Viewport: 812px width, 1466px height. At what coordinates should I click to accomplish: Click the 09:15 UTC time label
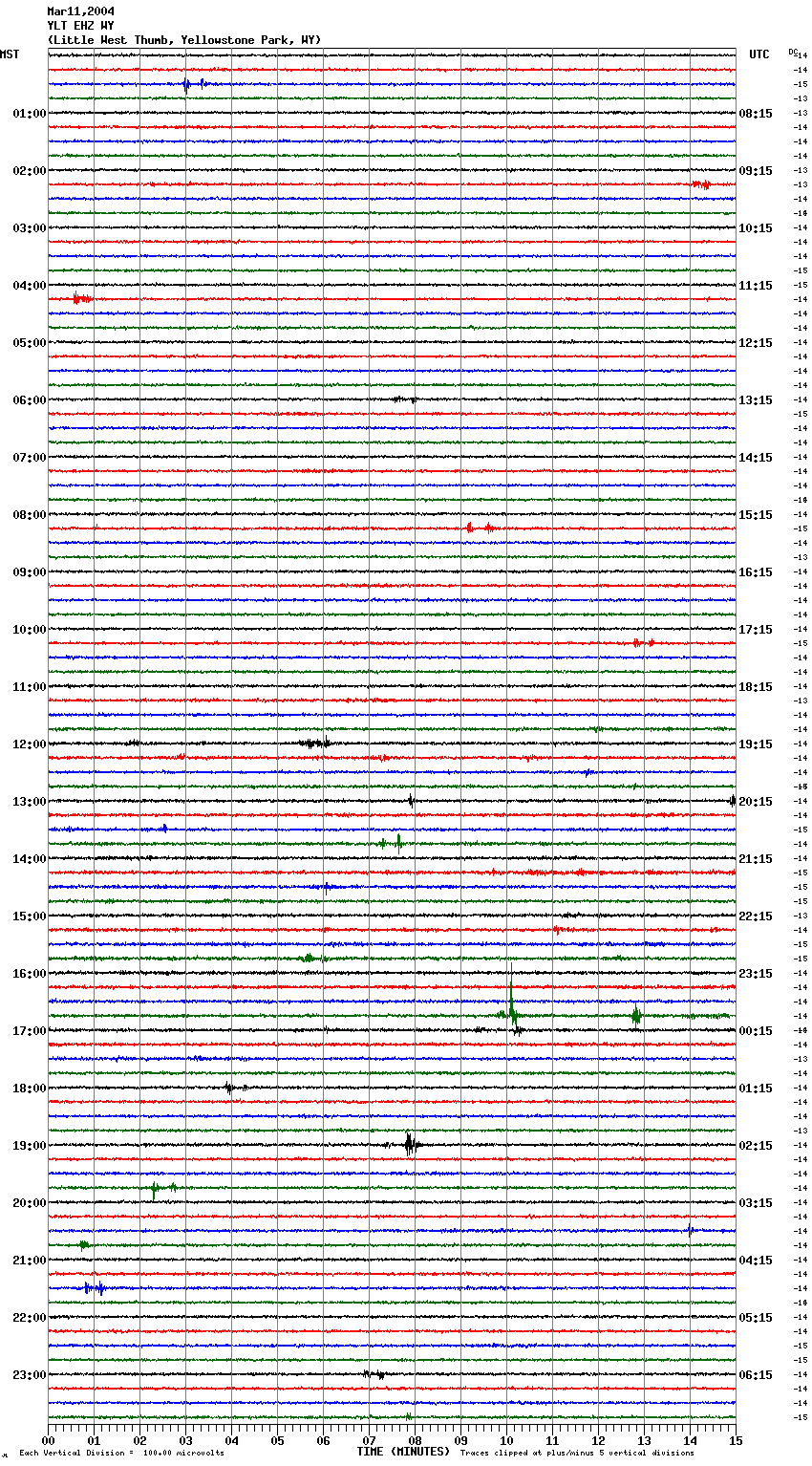tap(756, 171)
